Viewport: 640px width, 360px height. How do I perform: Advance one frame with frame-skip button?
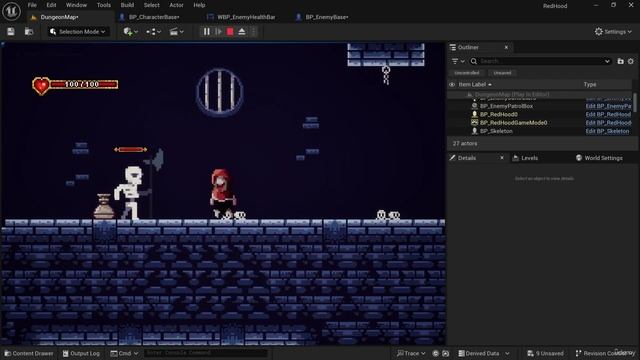[218, 31]
